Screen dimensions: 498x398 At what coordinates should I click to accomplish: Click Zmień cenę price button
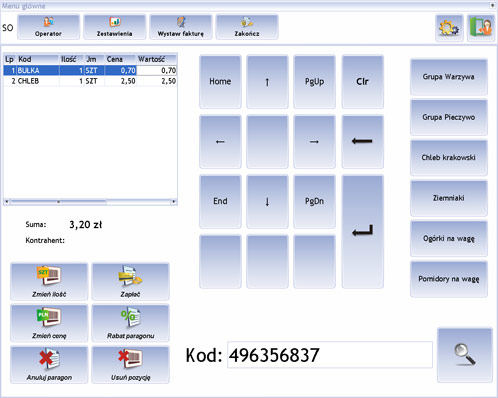(x=49, y=323)
